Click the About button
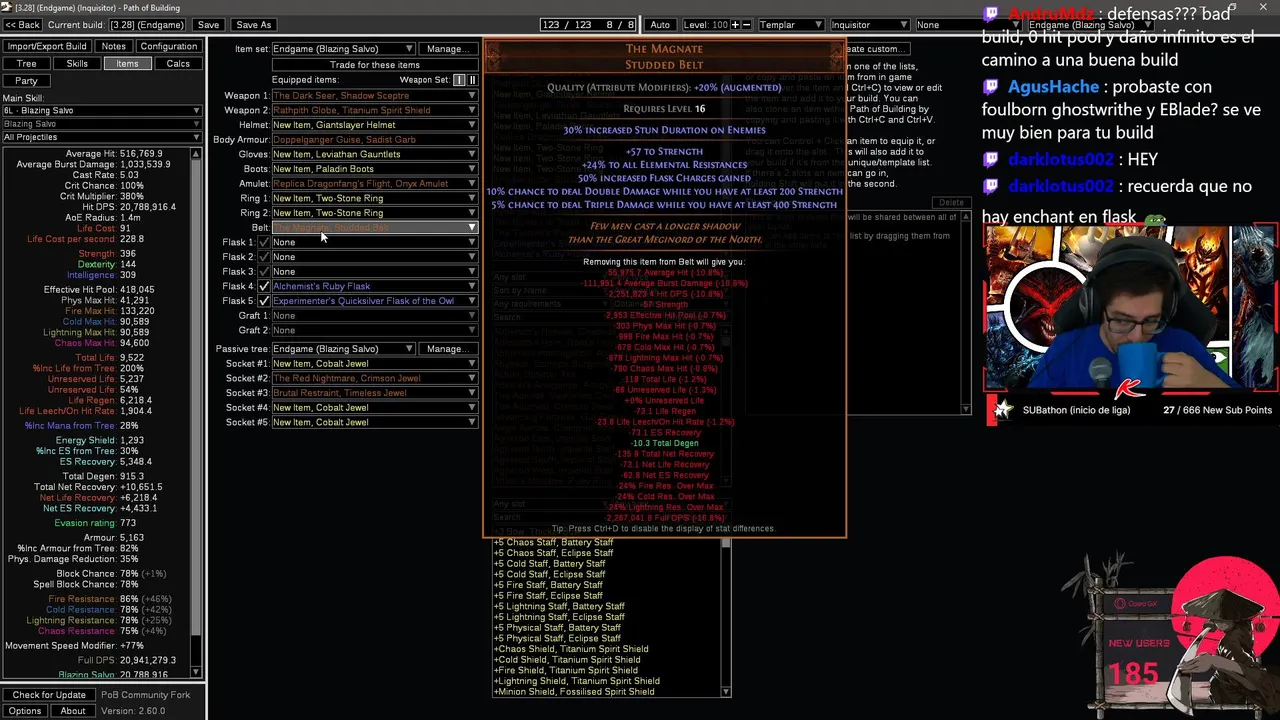 click(72, 711)
